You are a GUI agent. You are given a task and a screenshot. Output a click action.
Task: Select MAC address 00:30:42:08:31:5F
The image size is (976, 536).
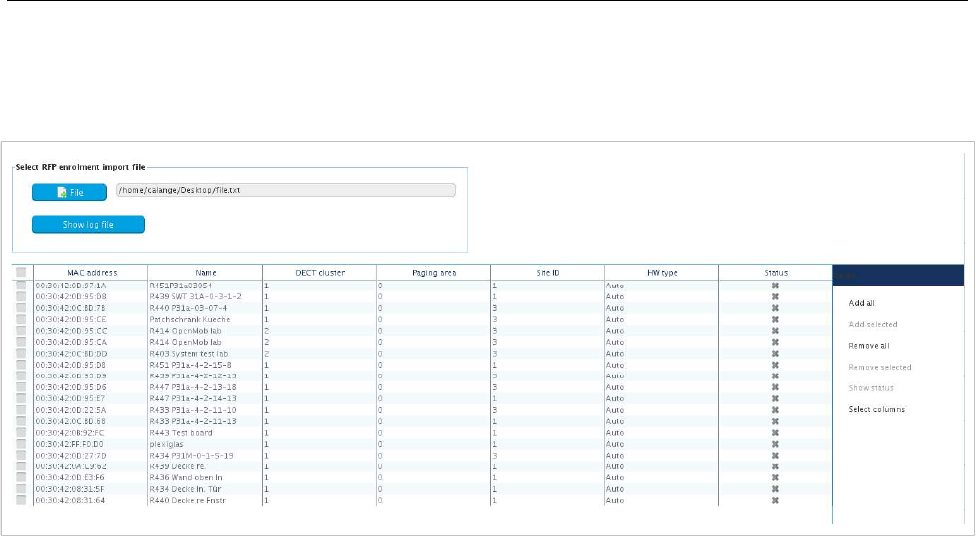point(70,489)
